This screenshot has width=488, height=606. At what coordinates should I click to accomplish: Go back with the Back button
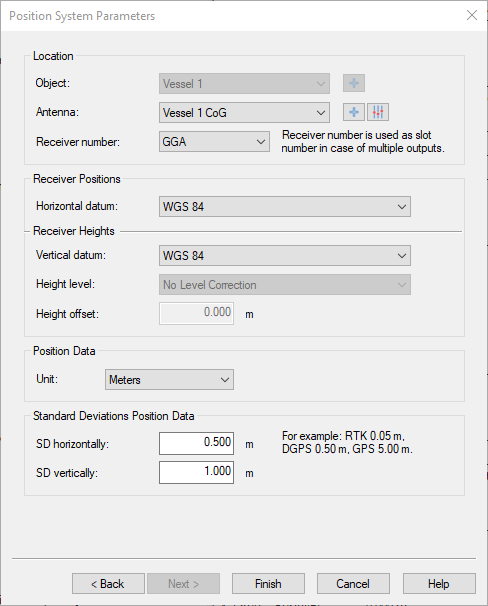pos(108,584)
